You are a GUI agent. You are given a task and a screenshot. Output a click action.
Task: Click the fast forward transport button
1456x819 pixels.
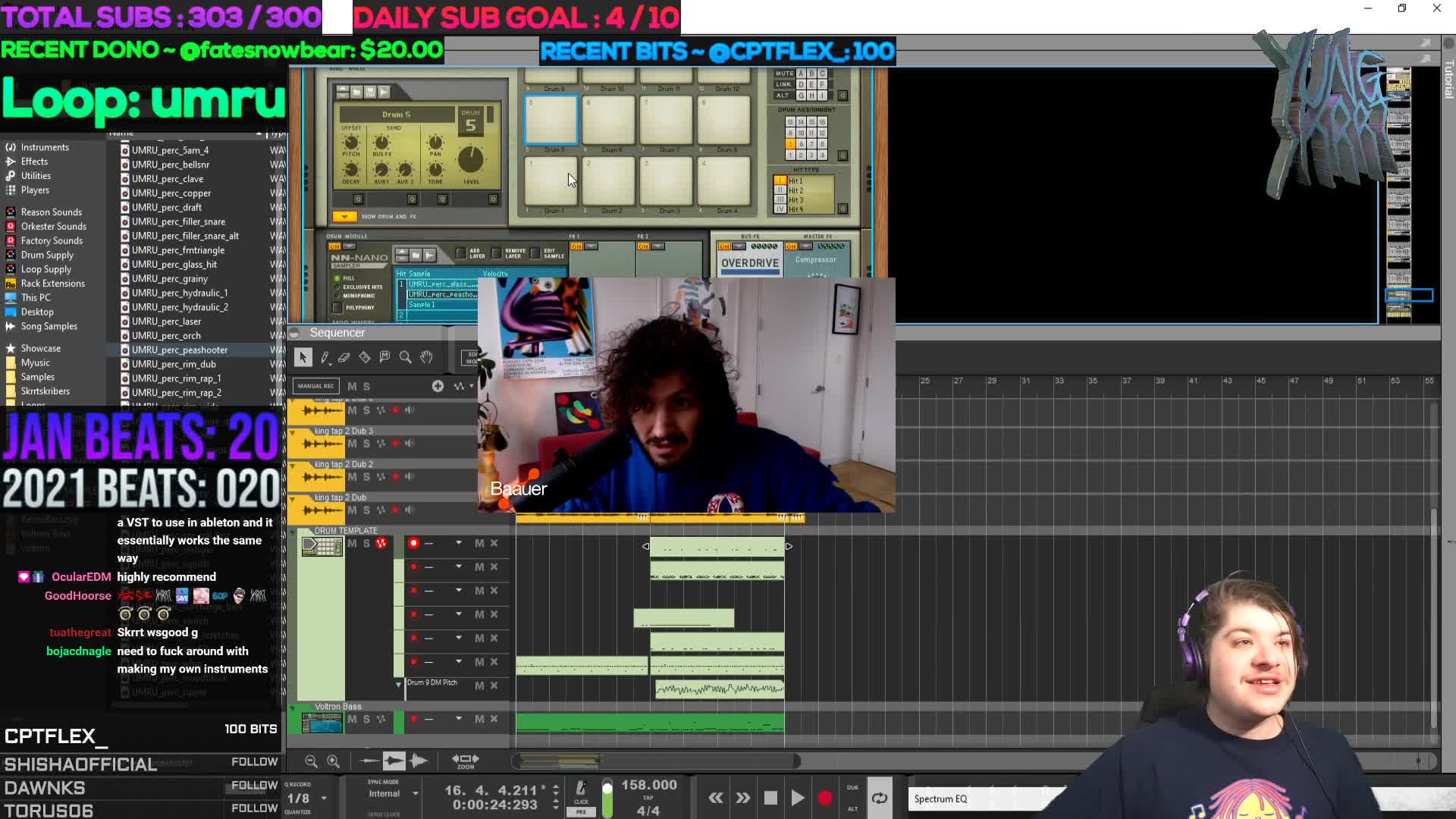click(742, 798)
